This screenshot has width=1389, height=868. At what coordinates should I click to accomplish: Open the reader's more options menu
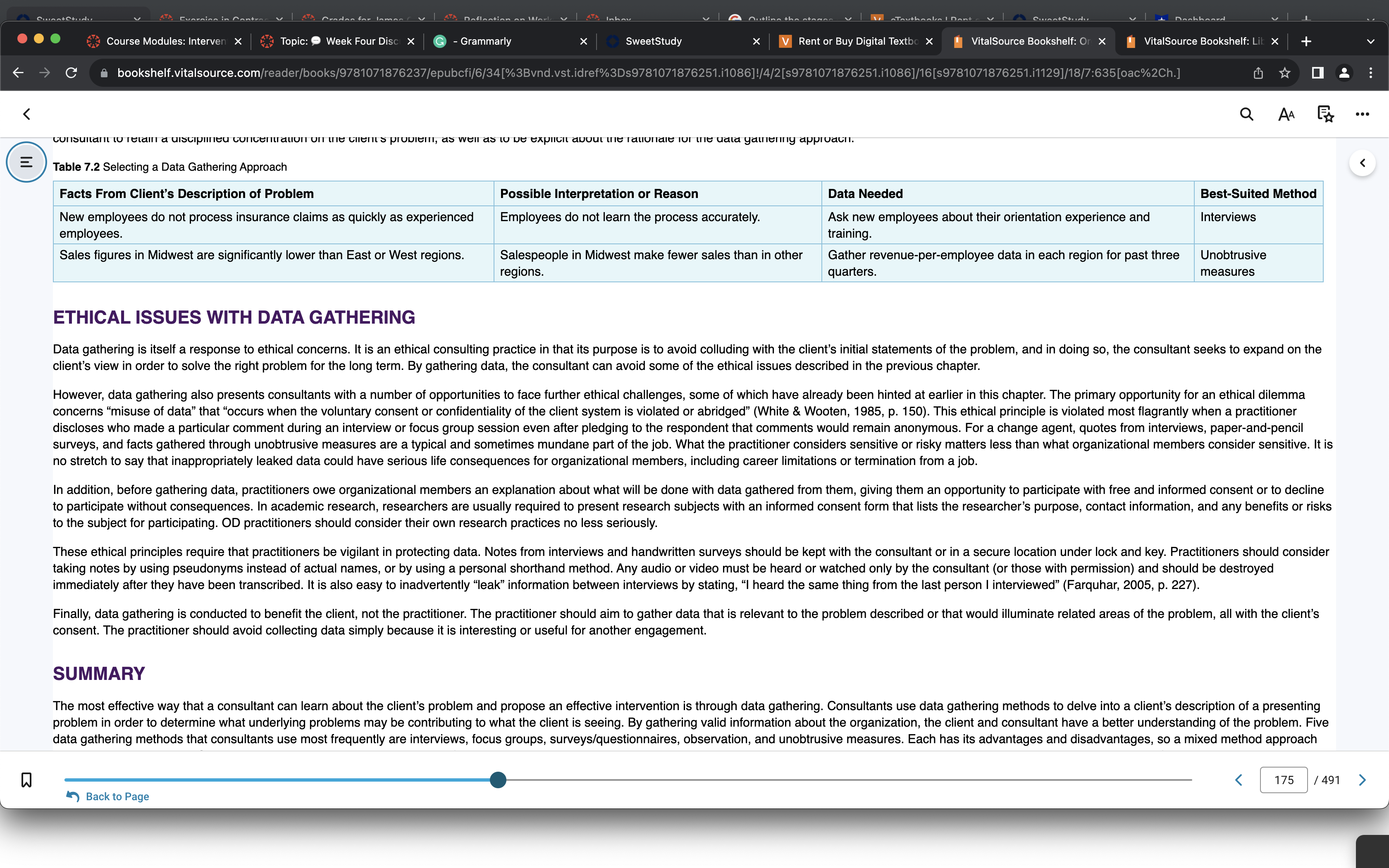tap(1362, 114)
